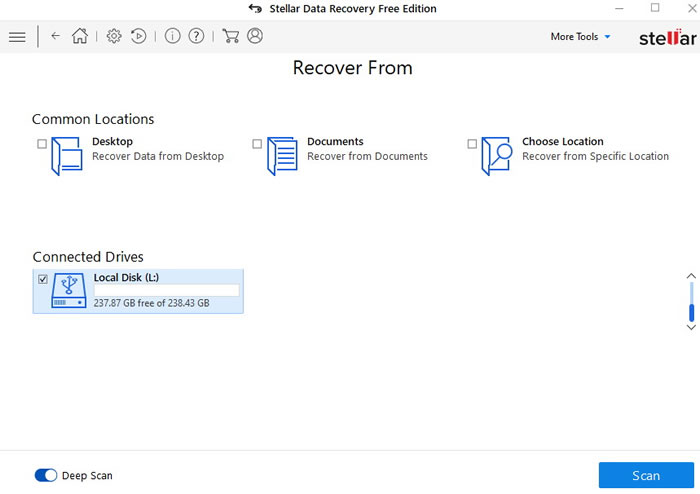Turn off the Deep Scan toggle

pyautogui.click(x=46, y=476)
